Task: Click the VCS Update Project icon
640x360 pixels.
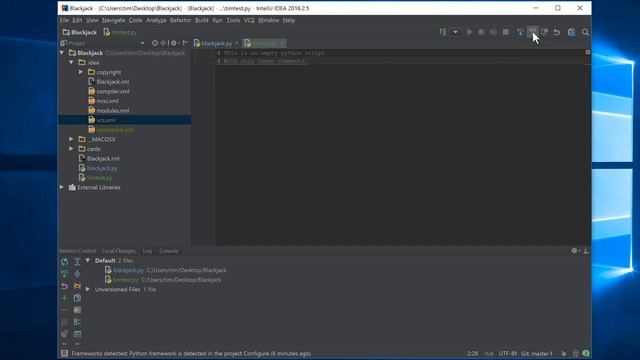Action: 520,32
